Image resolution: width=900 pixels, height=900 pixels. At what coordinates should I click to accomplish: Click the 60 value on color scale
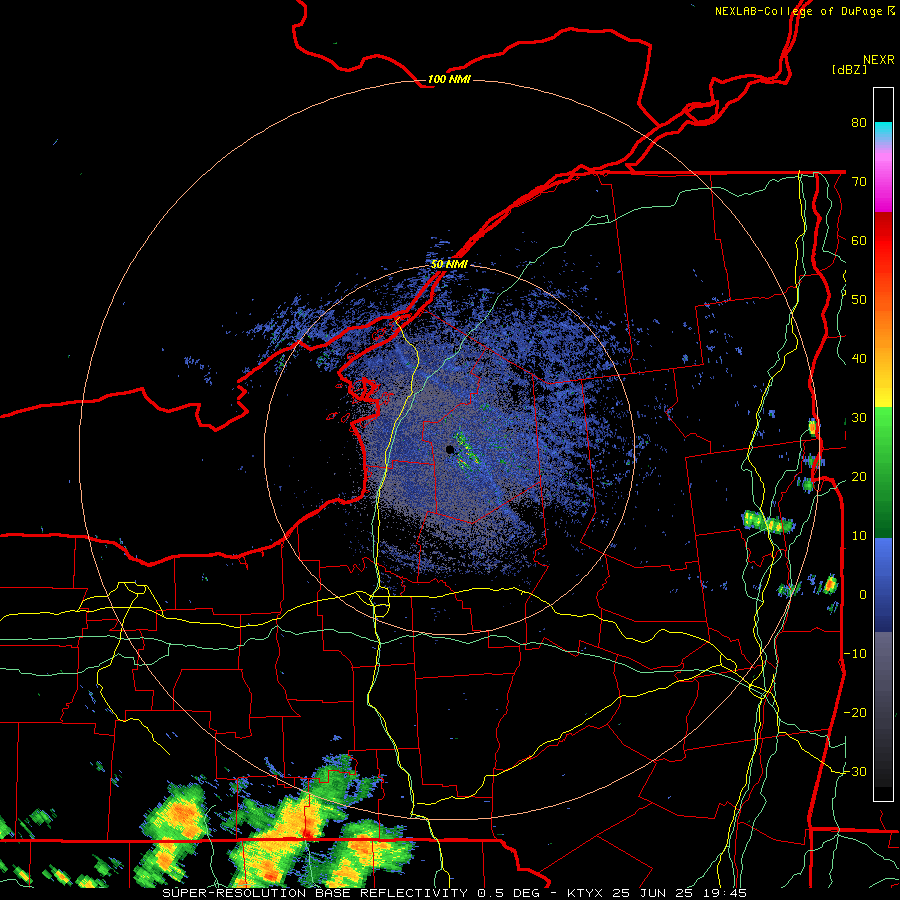859,240
